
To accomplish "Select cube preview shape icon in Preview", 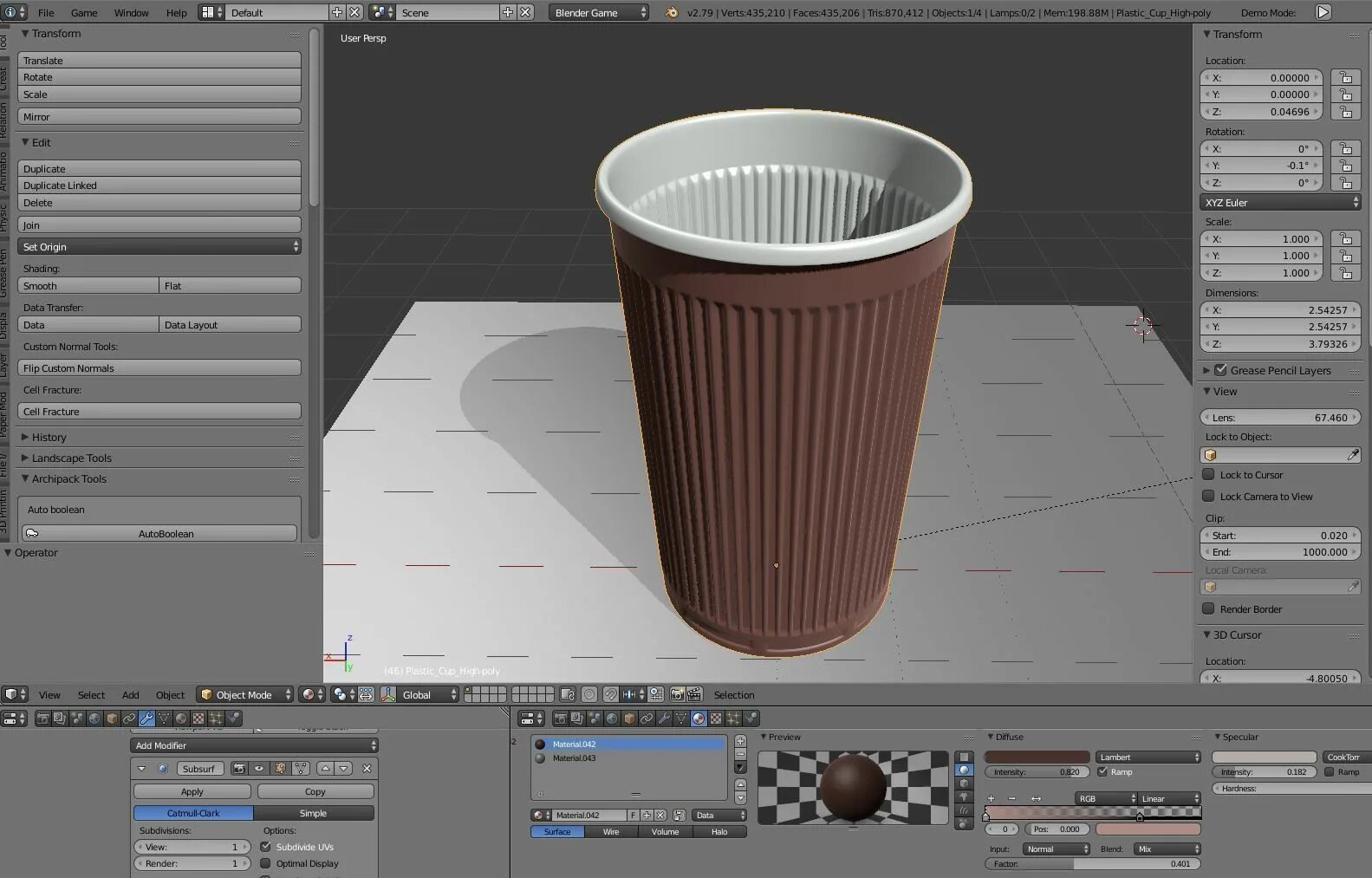I will (x=963, y=784).
